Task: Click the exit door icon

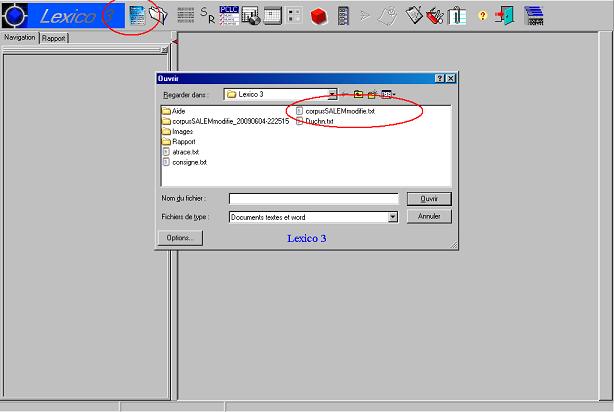Action: tap(504, 16)
